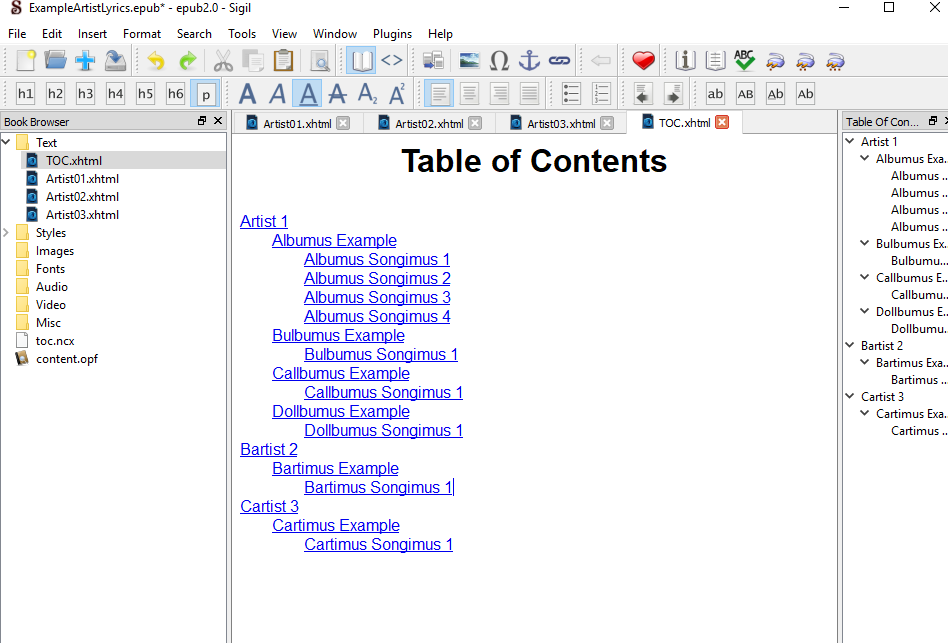Toggle paragraph style p button
The image size is (948, 643).
tap(206, 94)
